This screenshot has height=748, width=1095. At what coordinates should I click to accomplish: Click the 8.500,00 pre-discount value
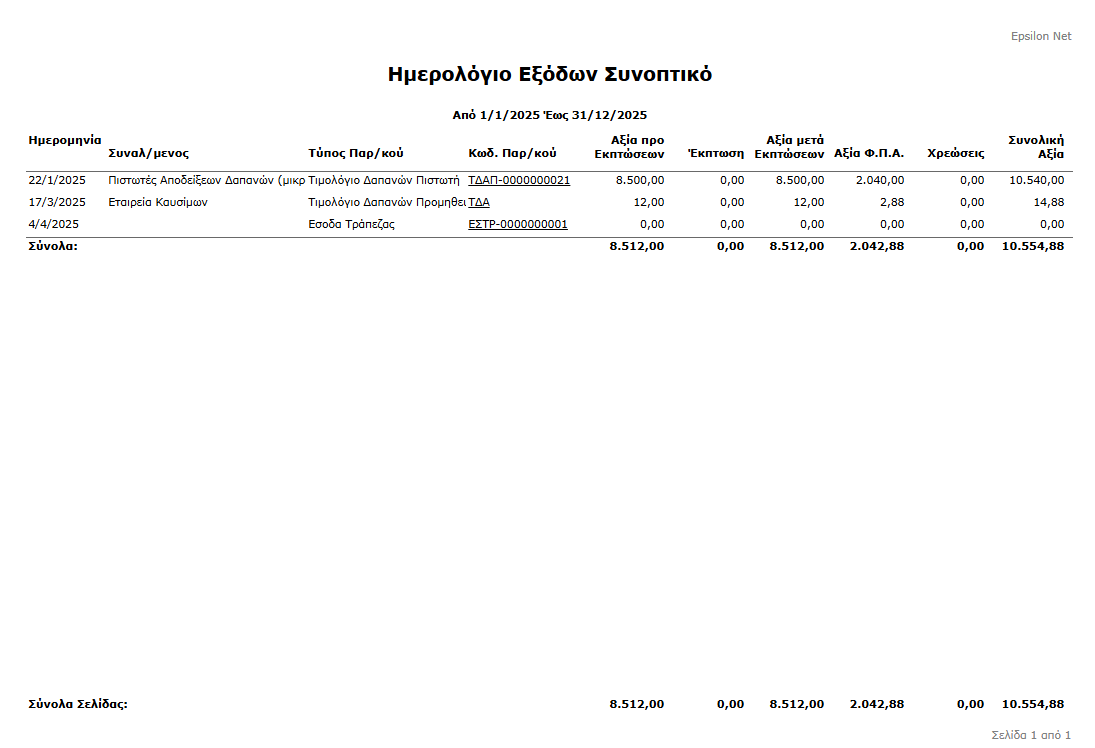[x=640, y=180]
